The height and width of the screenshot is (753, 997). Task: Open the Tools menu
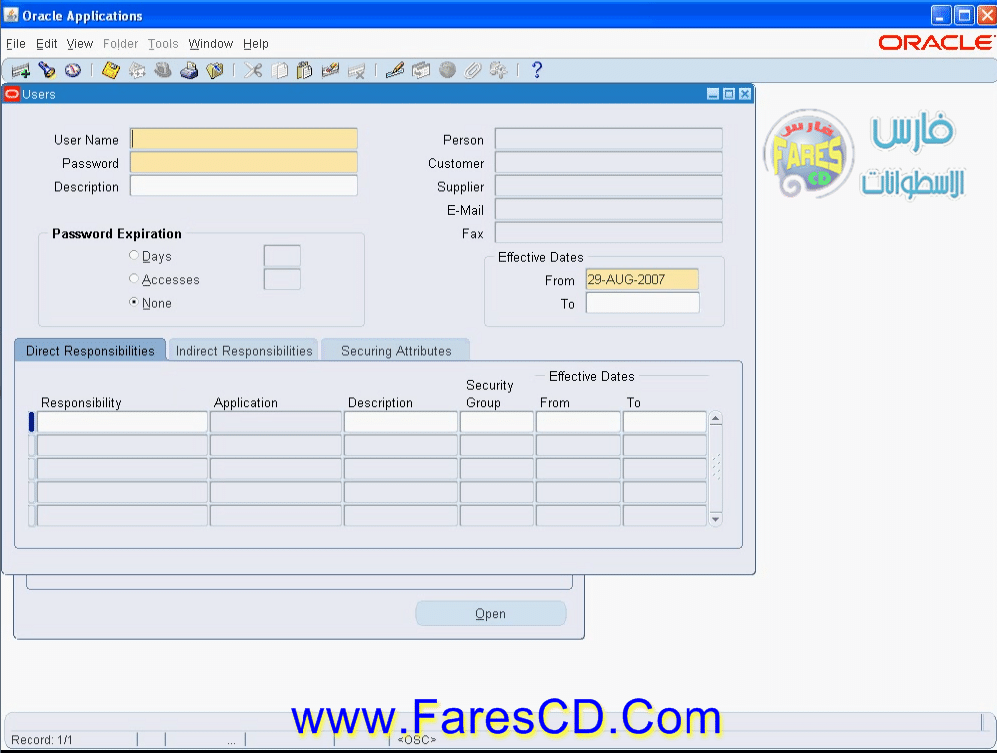163,44
